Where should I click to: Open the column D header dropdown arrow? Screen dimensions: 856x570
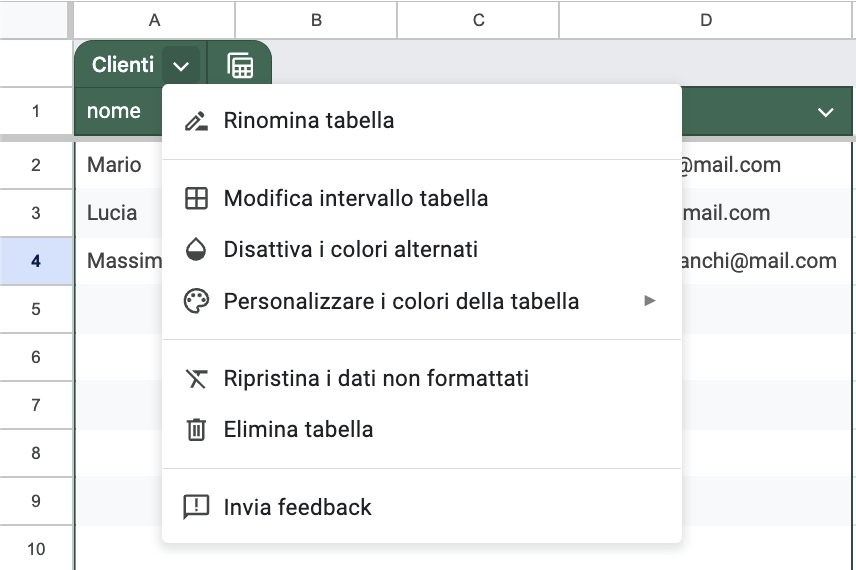[x=825, y=112]
